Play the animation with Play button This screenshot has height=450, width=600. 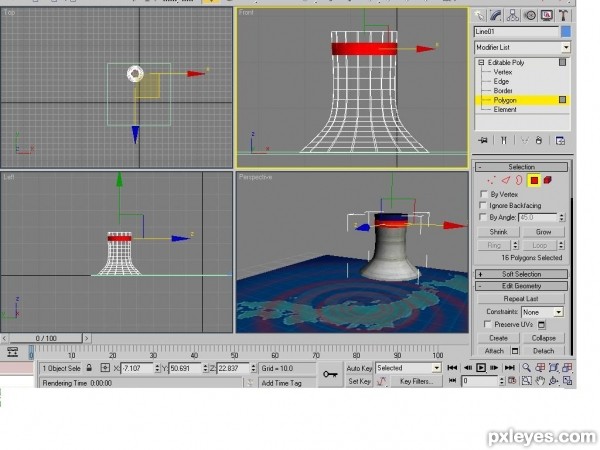(x=481, y=368)
